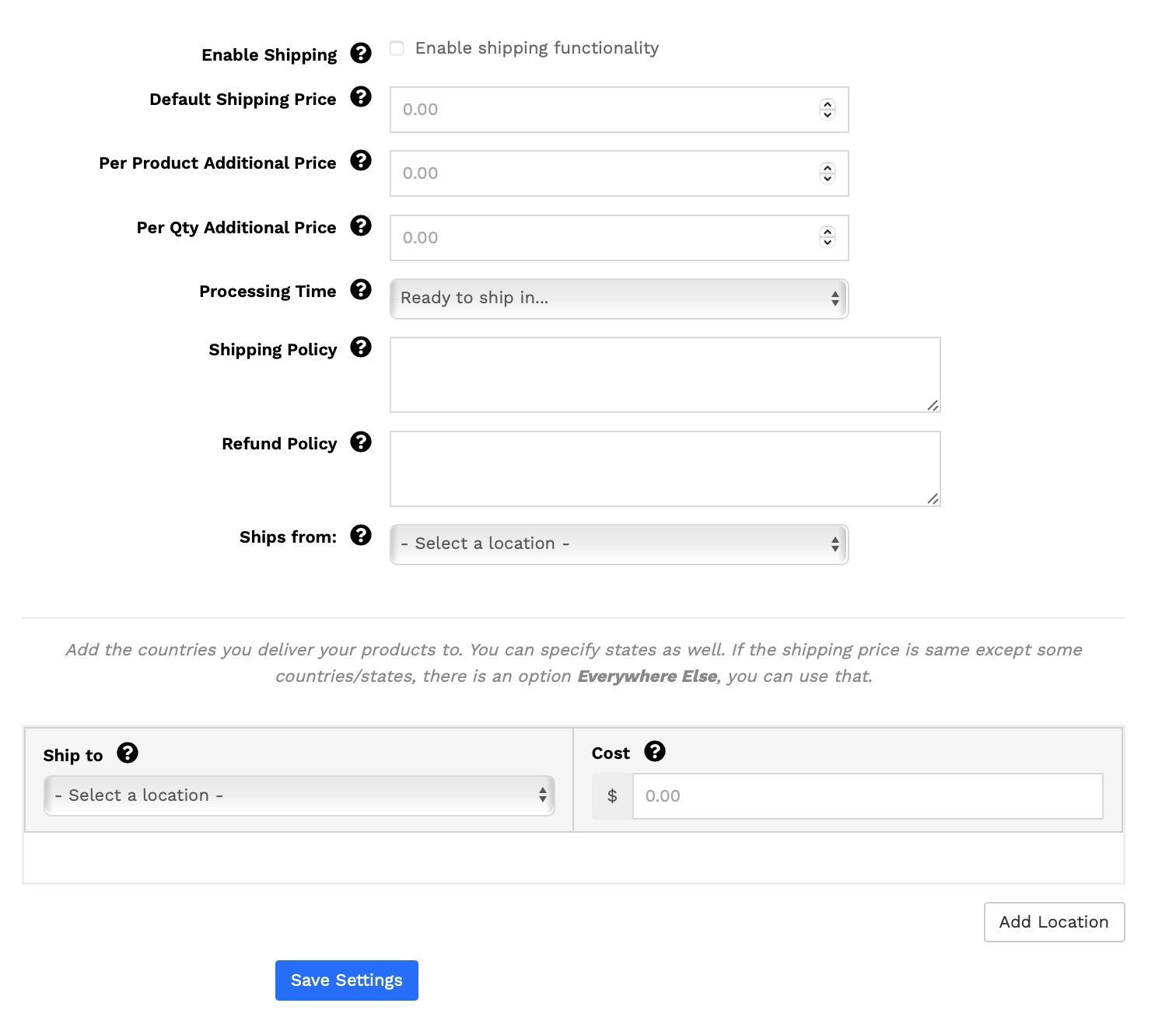Click Shipping Policy help icon
Image resolution: width=1176 pixels, height=1017 pixels.
[361, 347]
